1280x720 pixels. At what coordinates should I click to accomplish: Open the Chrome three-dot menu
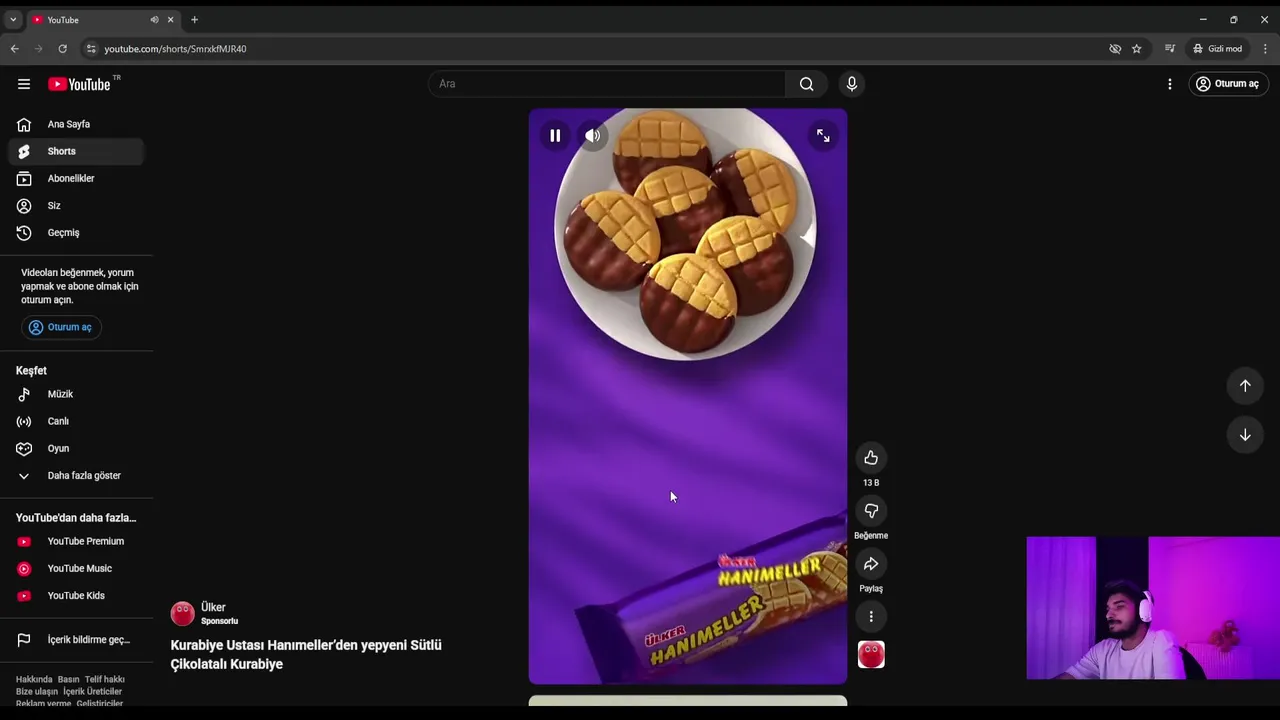pos(1265,48)
